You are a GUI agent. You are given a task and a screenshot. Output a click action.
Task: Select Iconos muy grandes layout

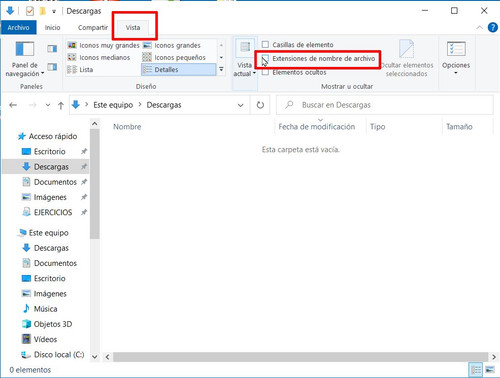(x=103, y=45)
